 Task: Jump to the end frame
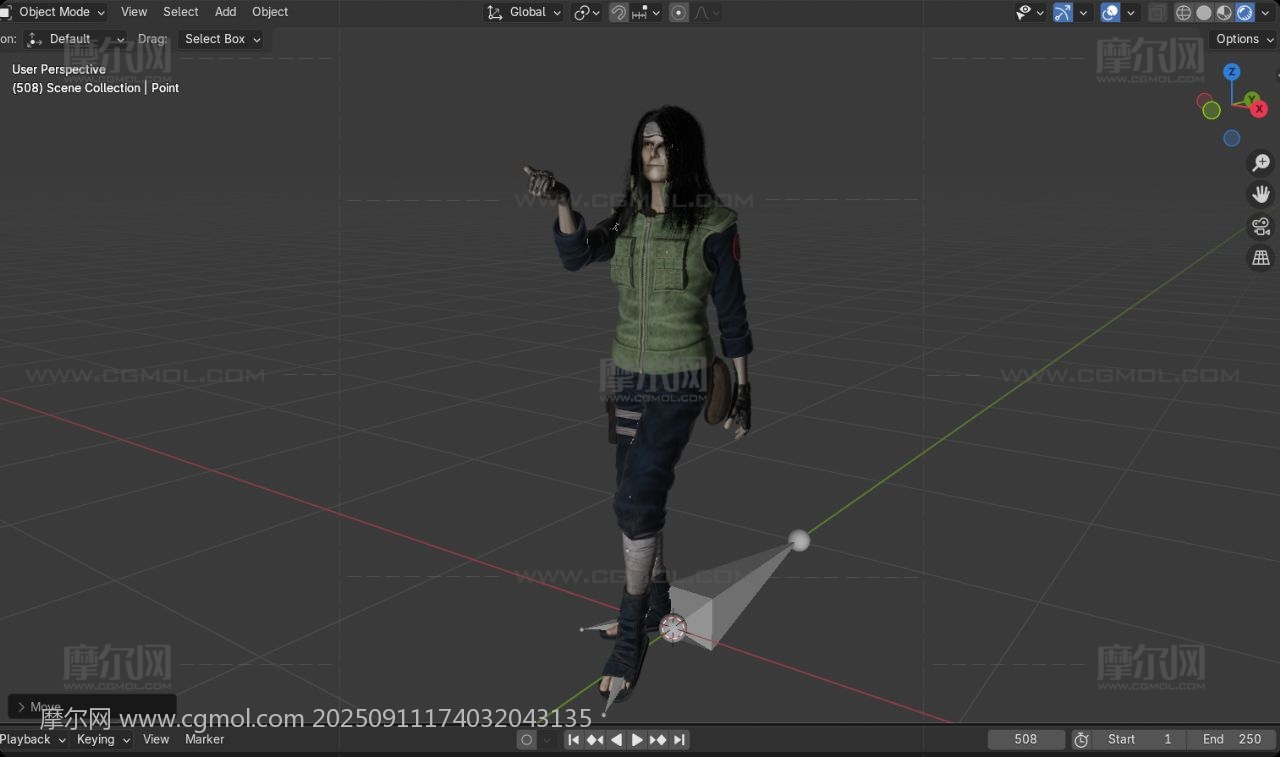(679, 740)
